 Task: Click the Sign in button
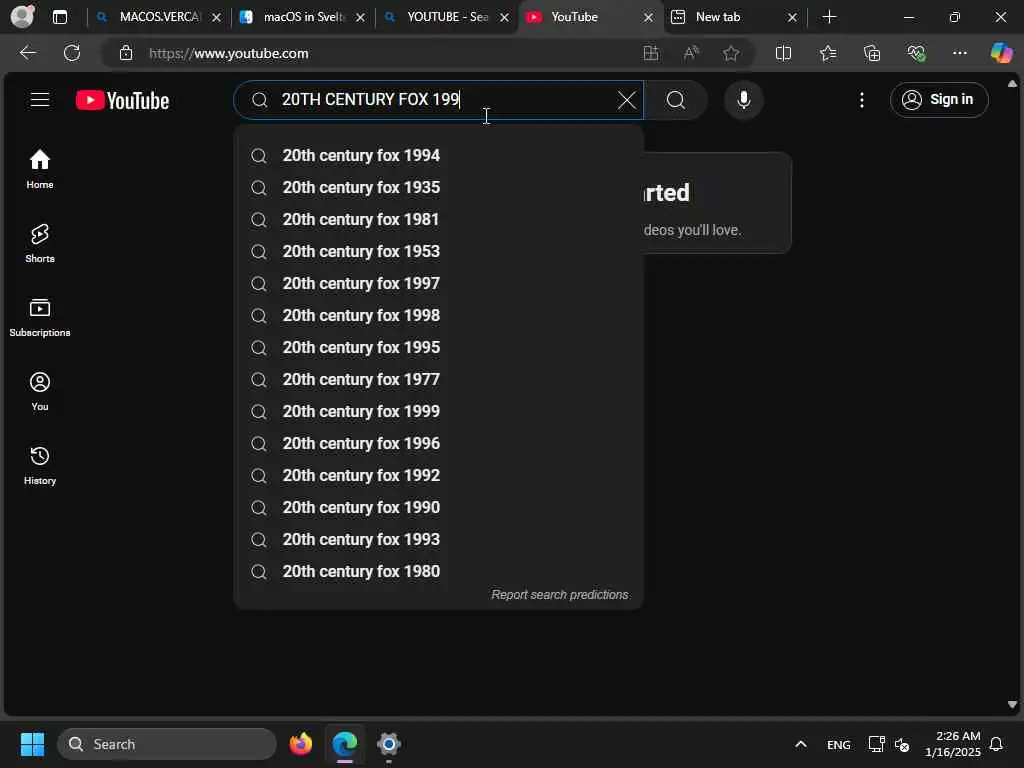click(938, 100)
